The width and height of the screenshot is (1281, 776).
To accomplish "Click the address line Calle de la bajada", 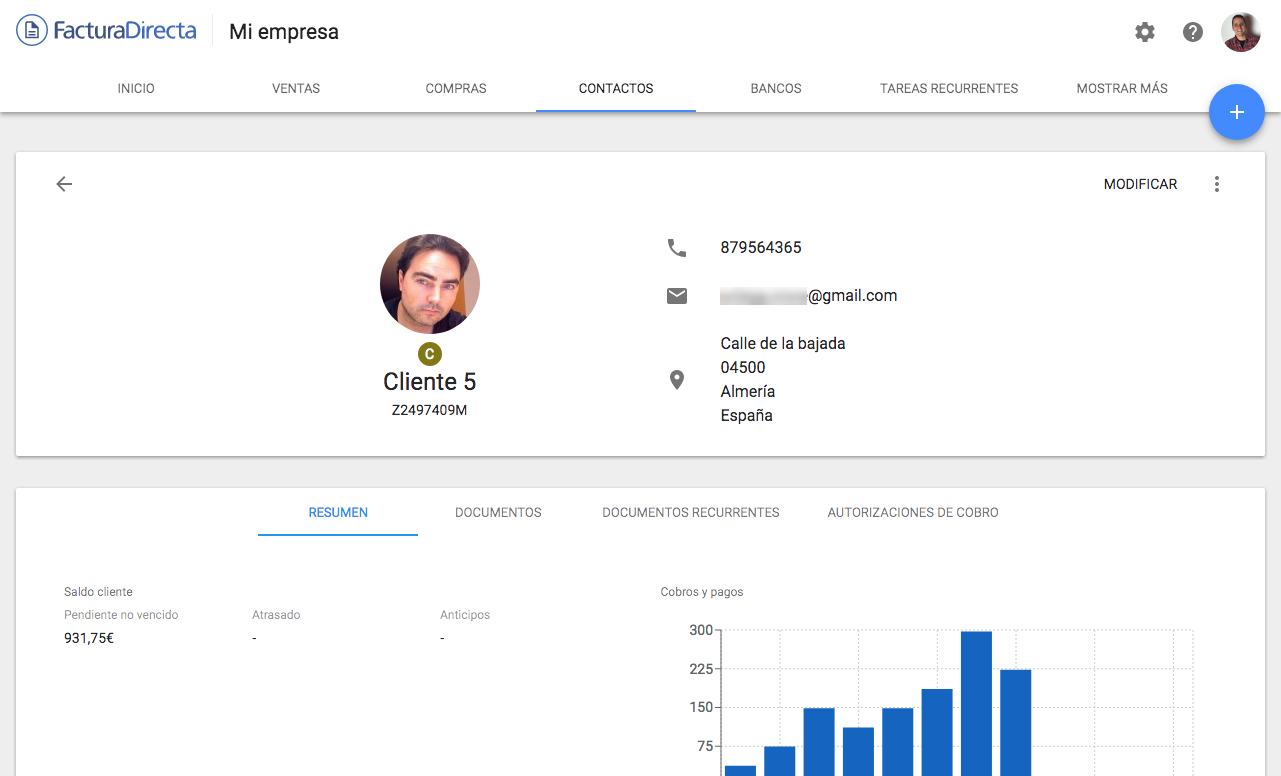I will click(x=783, y=343).
